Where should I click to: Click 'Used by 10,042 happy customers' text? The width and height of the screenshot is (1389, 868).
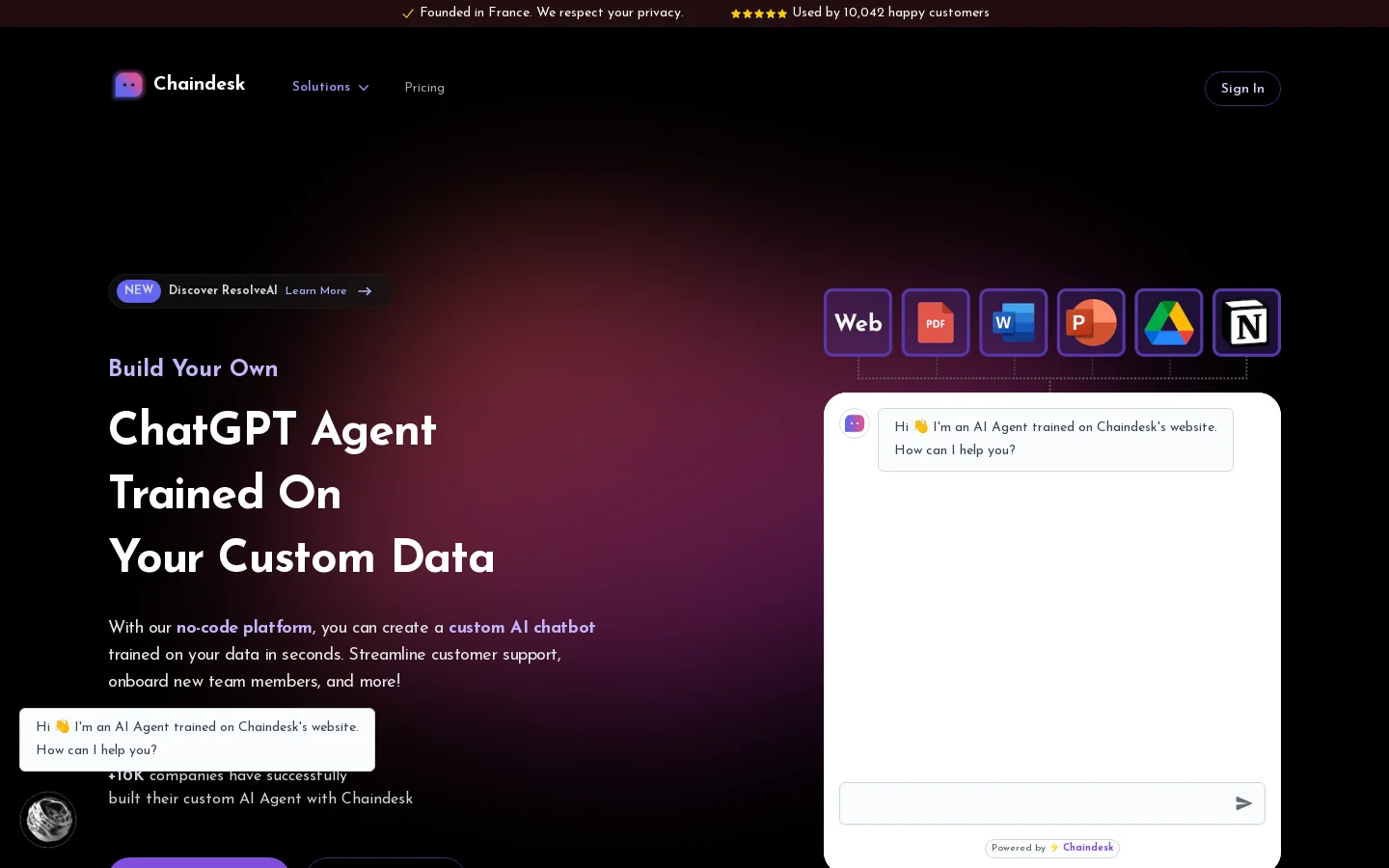[890, 13]
